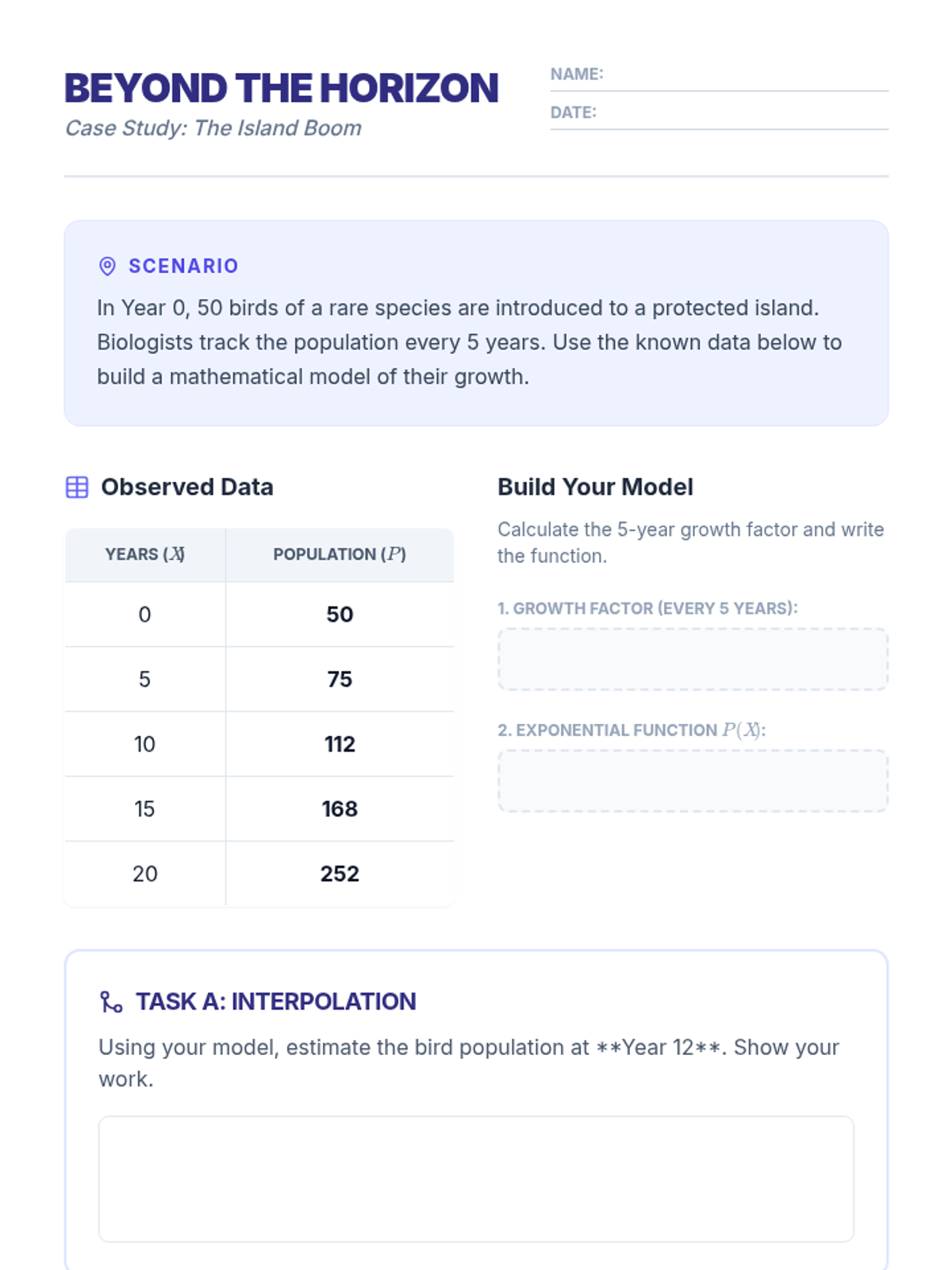The height and width of the screenshot is (1270, 952).
Task: Click the TASK A: INTERPOLATION heading
Action: [275, 1002]
